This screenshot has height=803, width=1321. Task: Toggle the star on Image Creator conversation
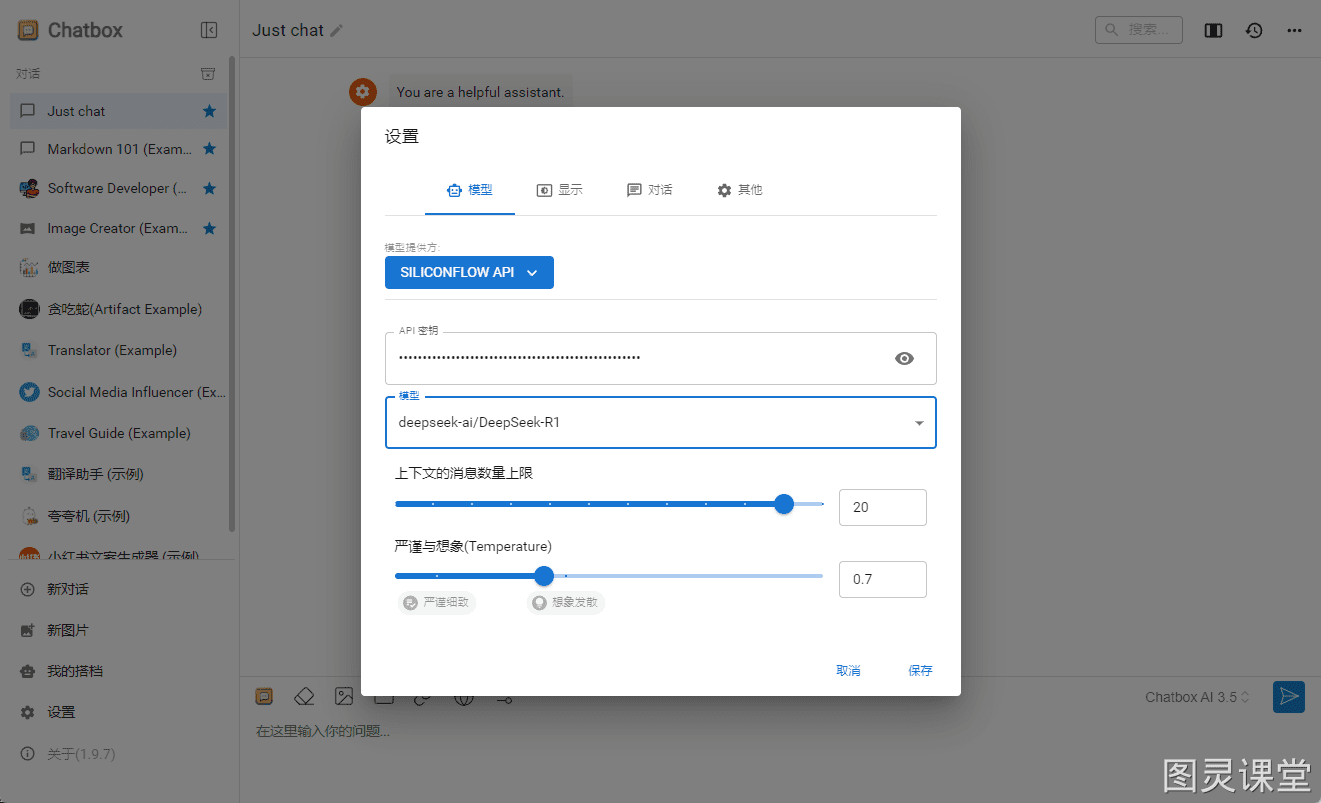[209, 228]
